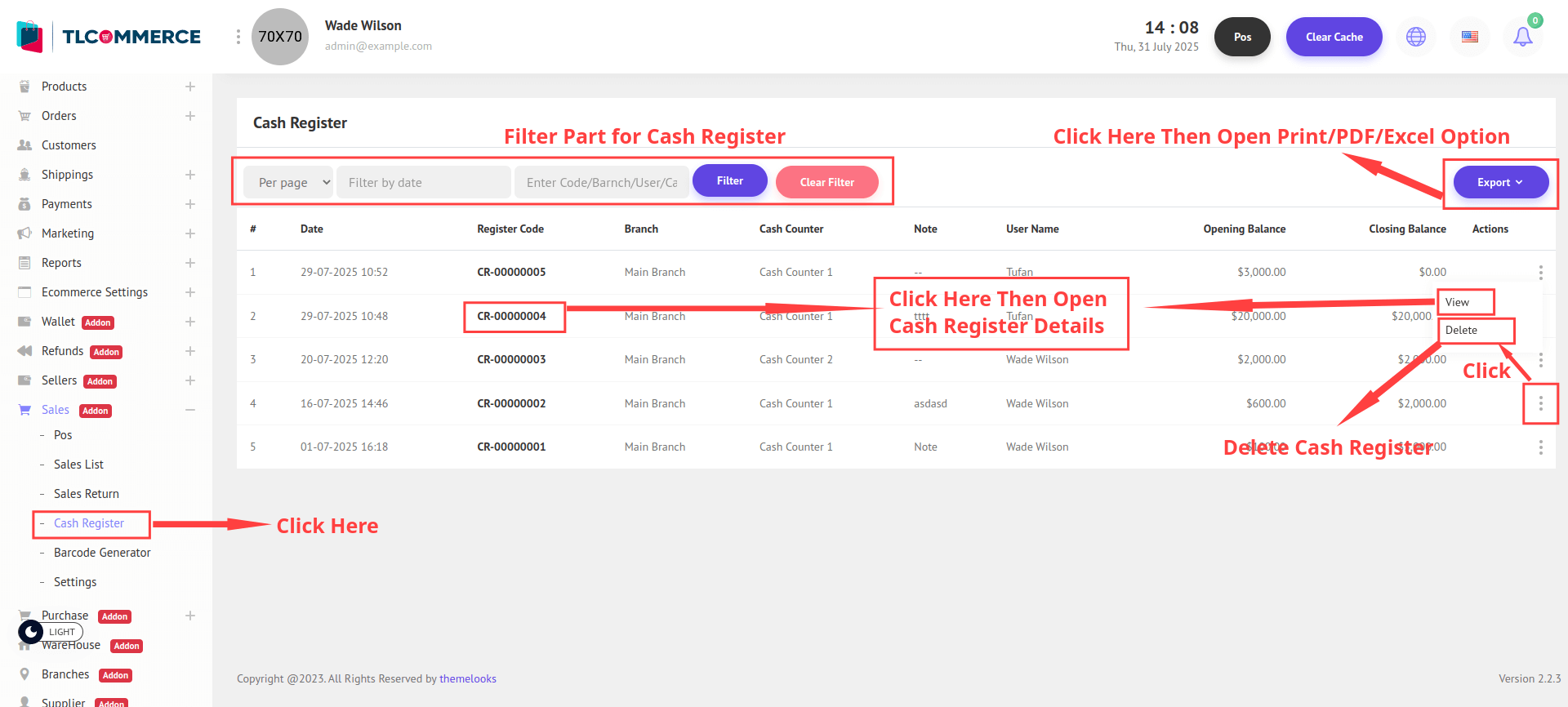Click the themelooks footer link
The width and height of the screenshot is (1568, 707).
pyautogui.click(x=467, y=678)
